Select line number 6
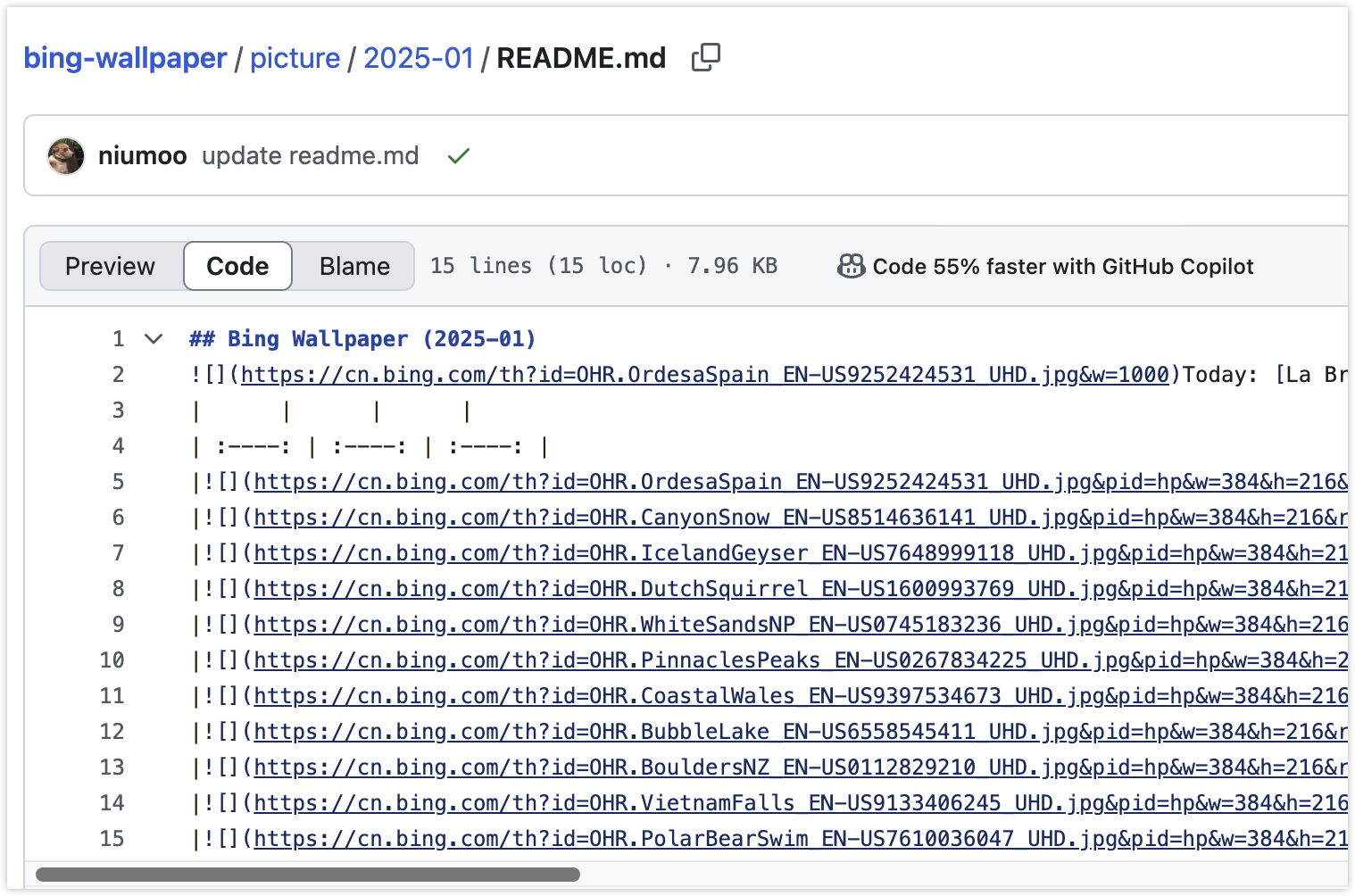Image resolution: width=1355 pixels, height=896 pixels. pos(118,518)
